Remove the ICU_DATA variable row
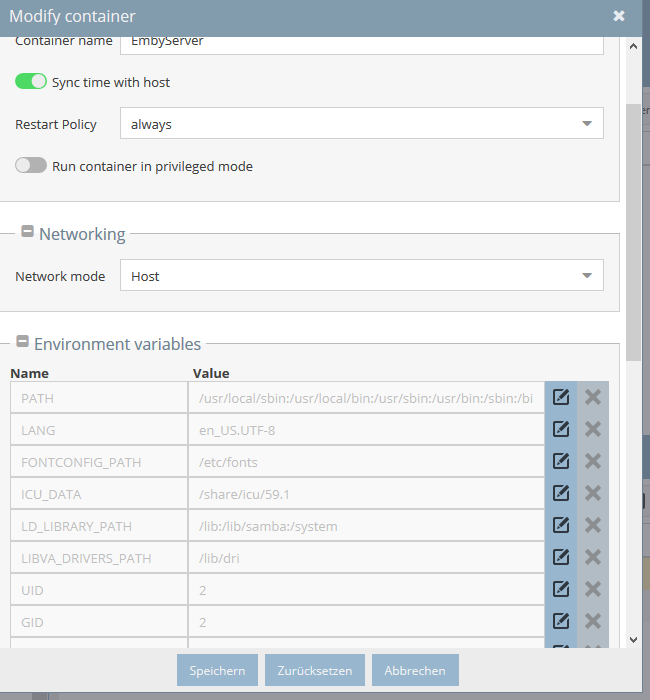Image resolution: width=650 pixels, height=700 pixels. point(593,493)
